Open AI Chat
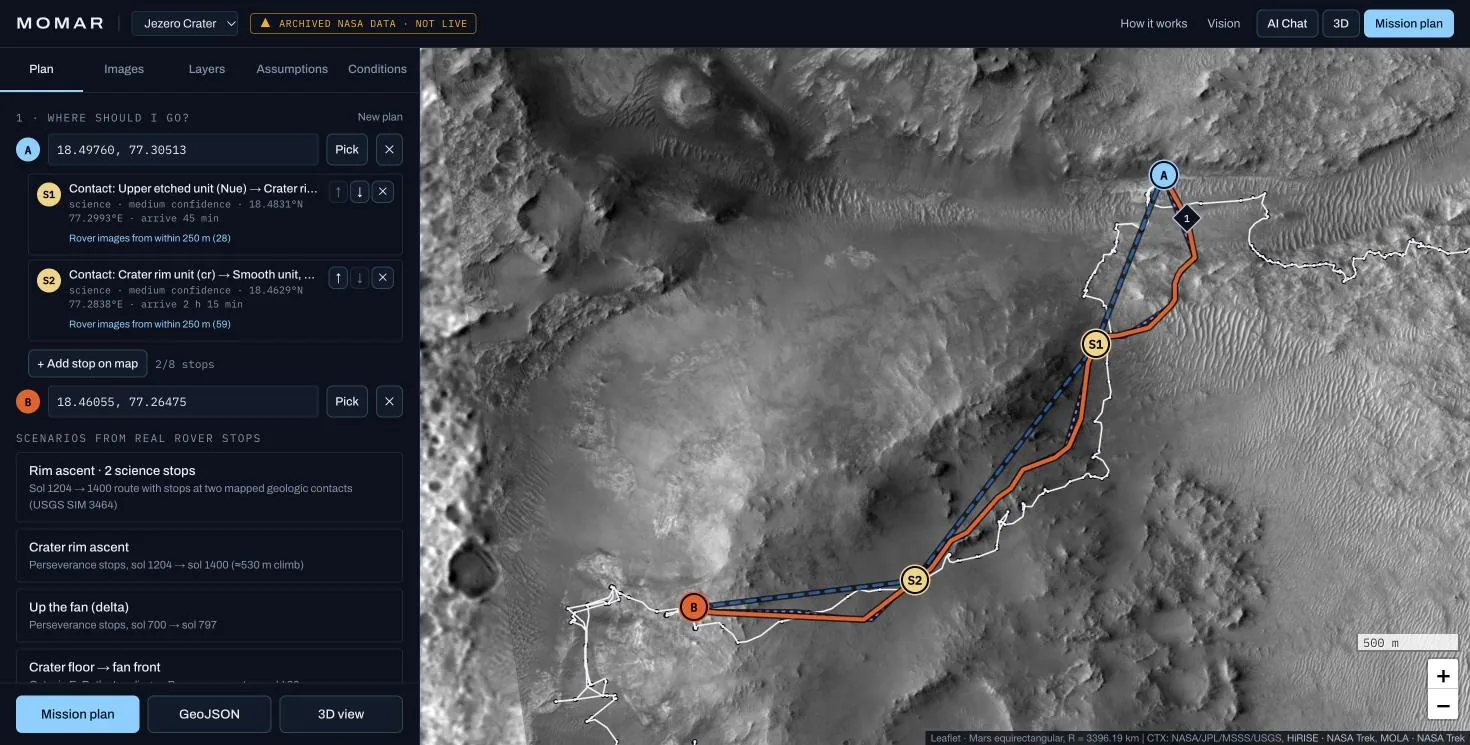 click(1287, 23)
